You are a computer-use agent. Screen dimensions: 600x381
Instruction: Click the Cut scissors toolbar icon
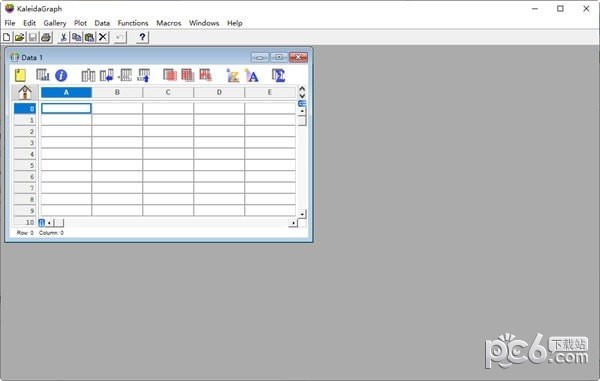click(64, 37)
